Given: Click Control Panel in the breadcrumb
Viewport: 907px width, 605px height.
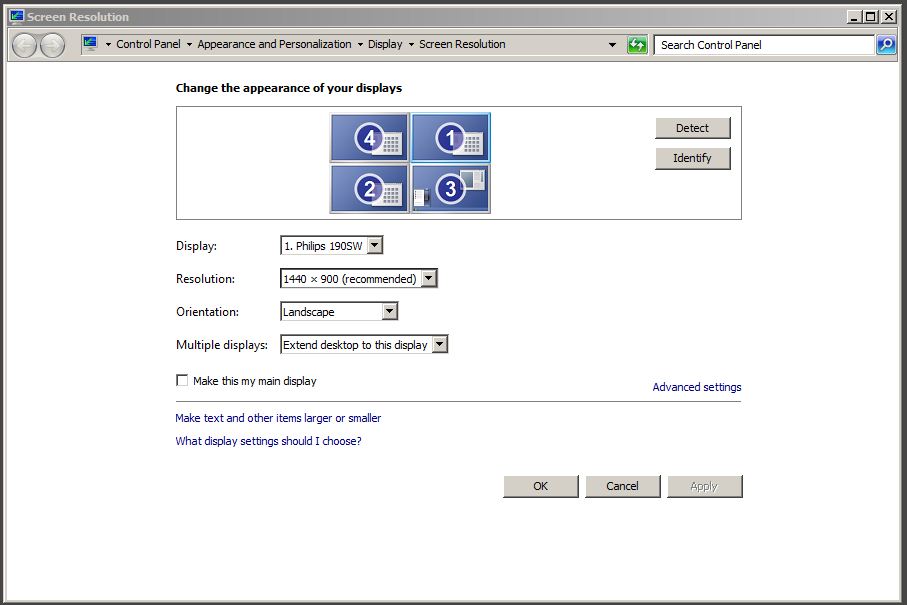Looking at the screenshot, I should point(148,44).
